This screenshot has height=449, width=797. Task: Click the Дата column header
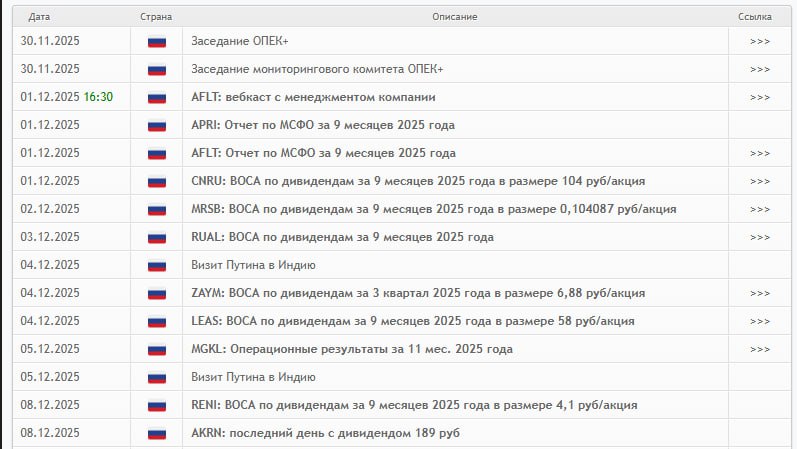tap(40, 17)
